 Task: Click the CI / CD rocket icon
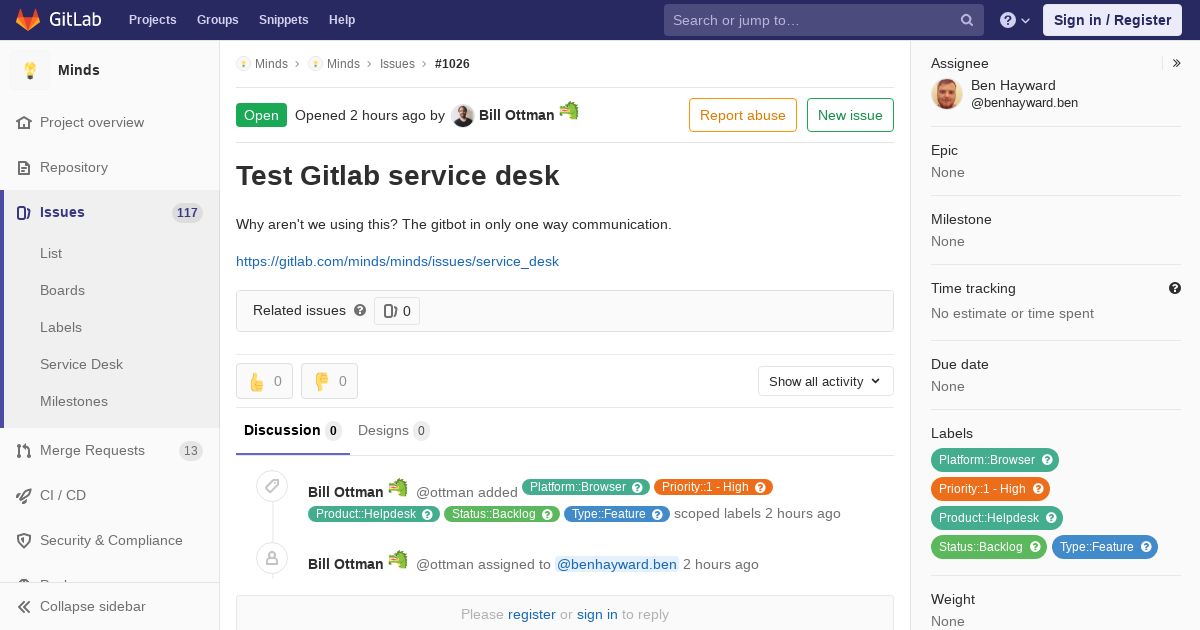24,496
